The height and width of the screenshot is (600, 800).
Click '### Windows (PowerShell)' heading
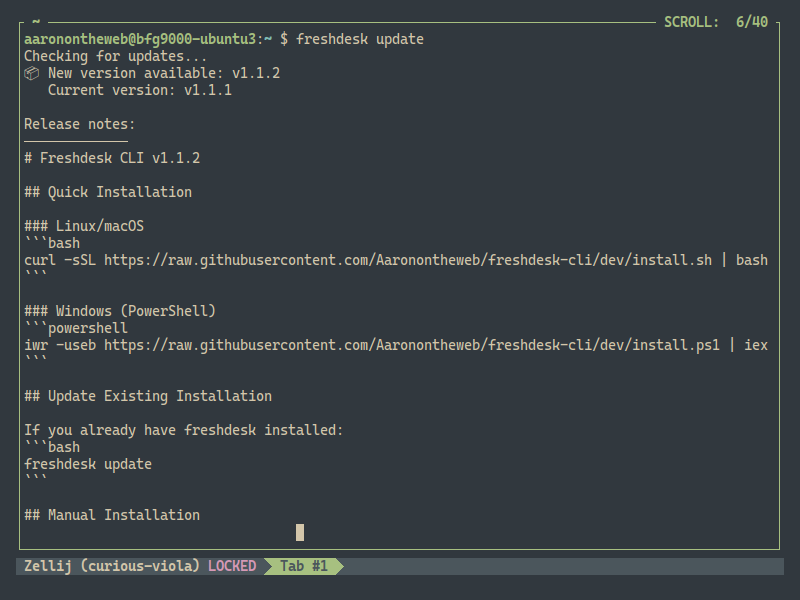(120, 311)
